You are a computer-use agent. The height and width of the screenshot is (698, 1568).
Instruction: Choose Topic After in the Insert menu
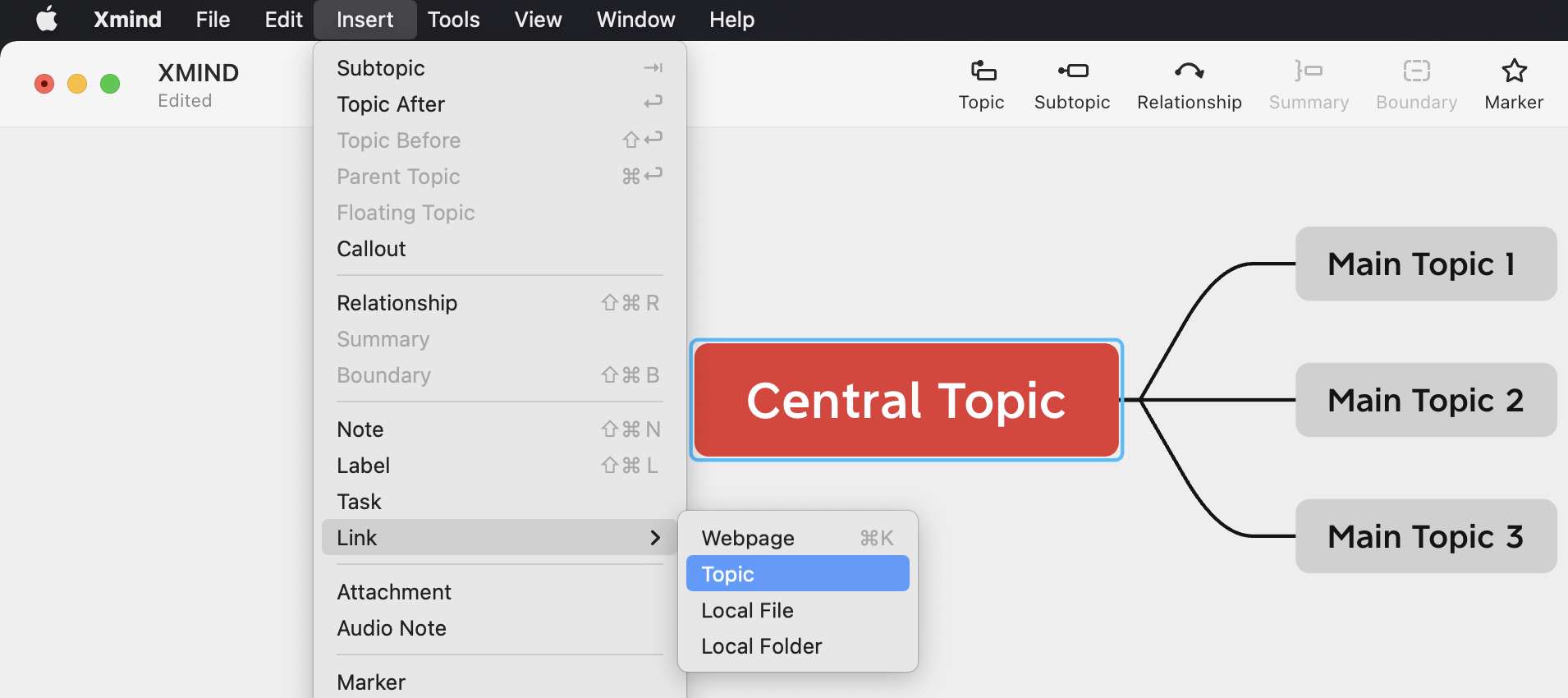click(499, 104)
